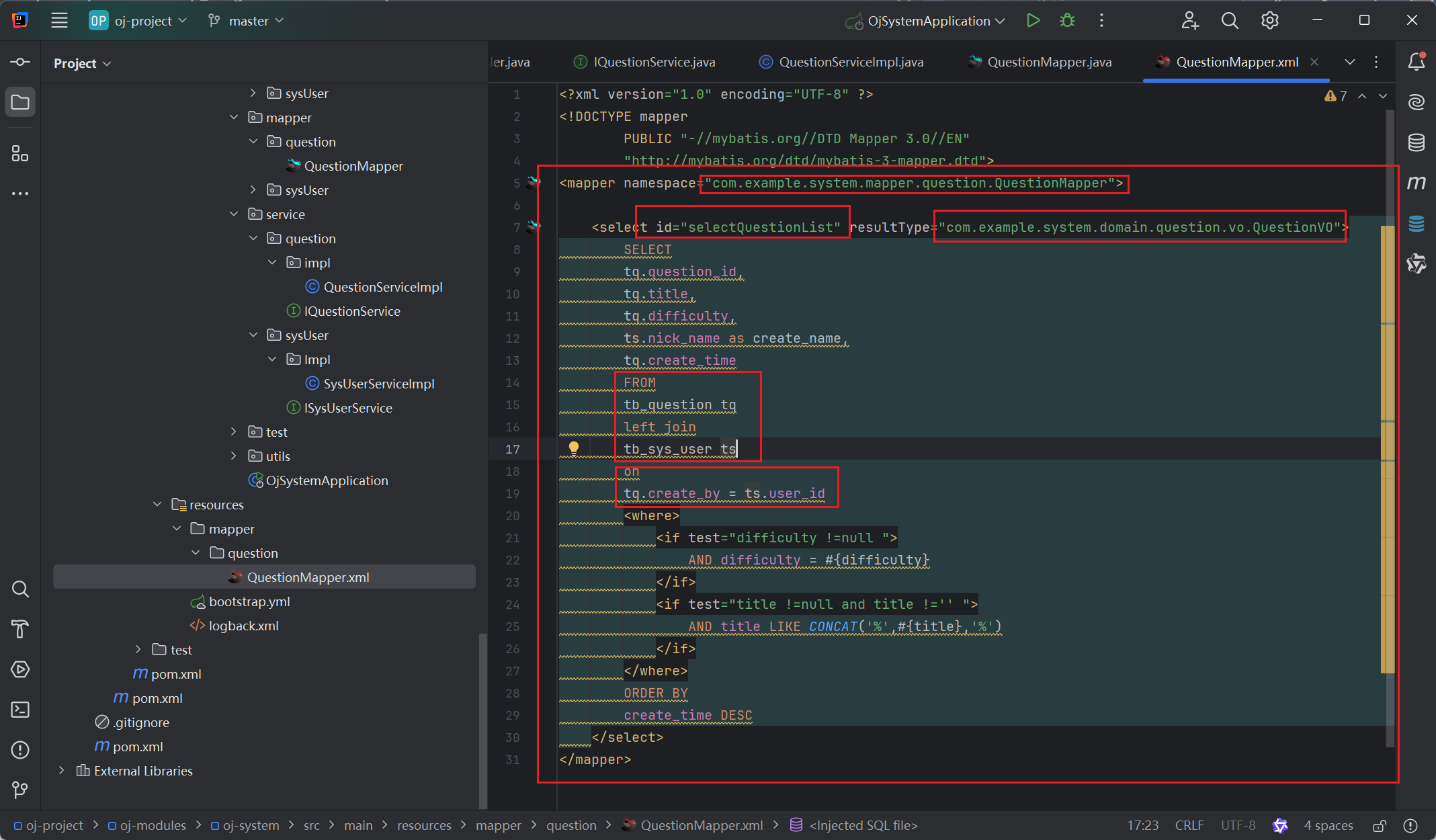The image size is (1436, 840).
Task: Show more tool windows ellipsis
Action: pos(20,194)
